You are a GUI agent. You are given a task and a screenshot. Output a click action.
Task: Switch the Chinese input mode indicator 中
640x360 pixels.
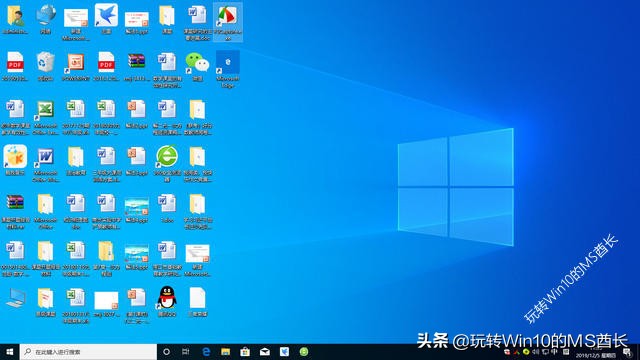click(554, 351)
